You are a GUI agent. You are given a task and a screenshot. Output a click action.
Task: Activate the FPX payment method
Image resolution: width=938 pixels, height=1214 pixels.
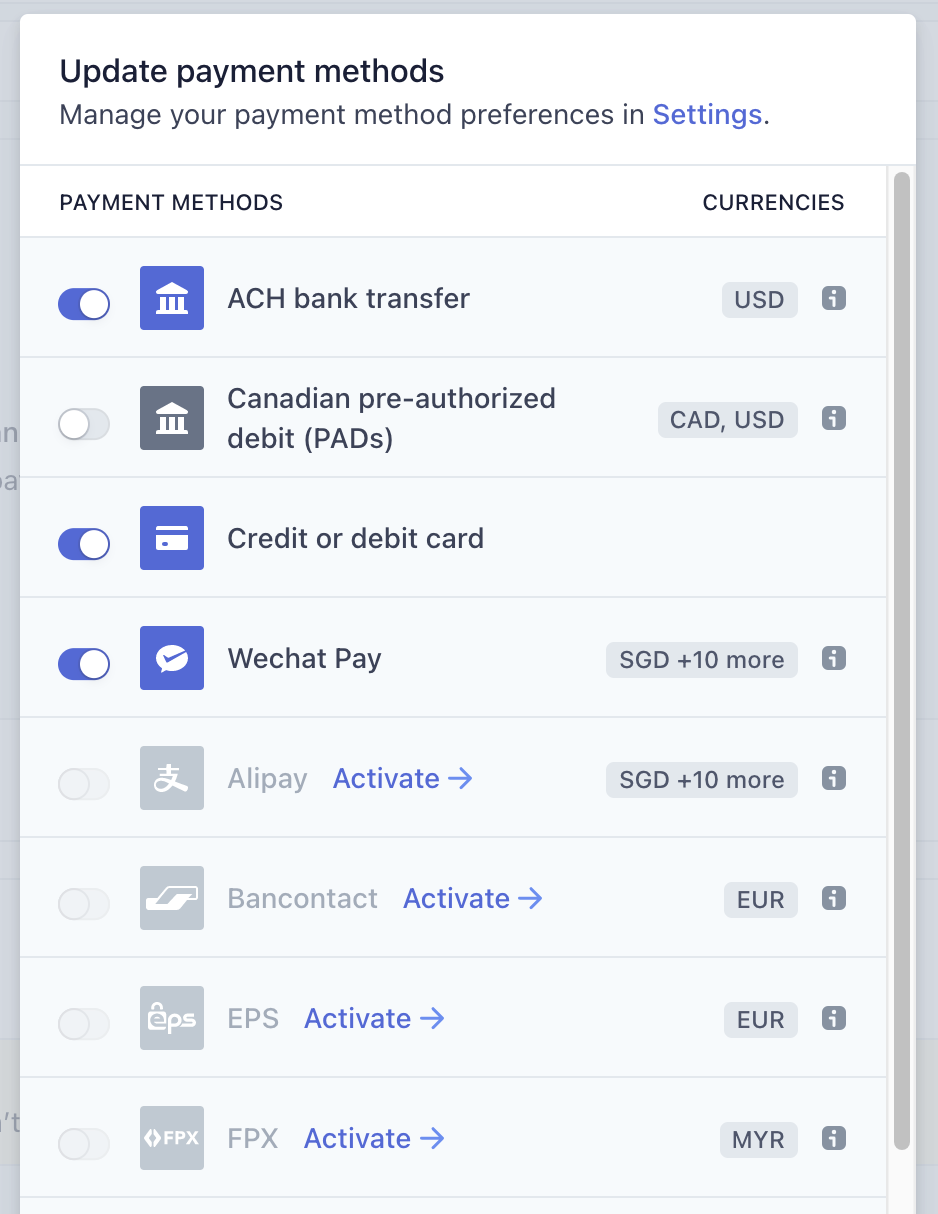pyautogui.click(x=374, y=1138)
